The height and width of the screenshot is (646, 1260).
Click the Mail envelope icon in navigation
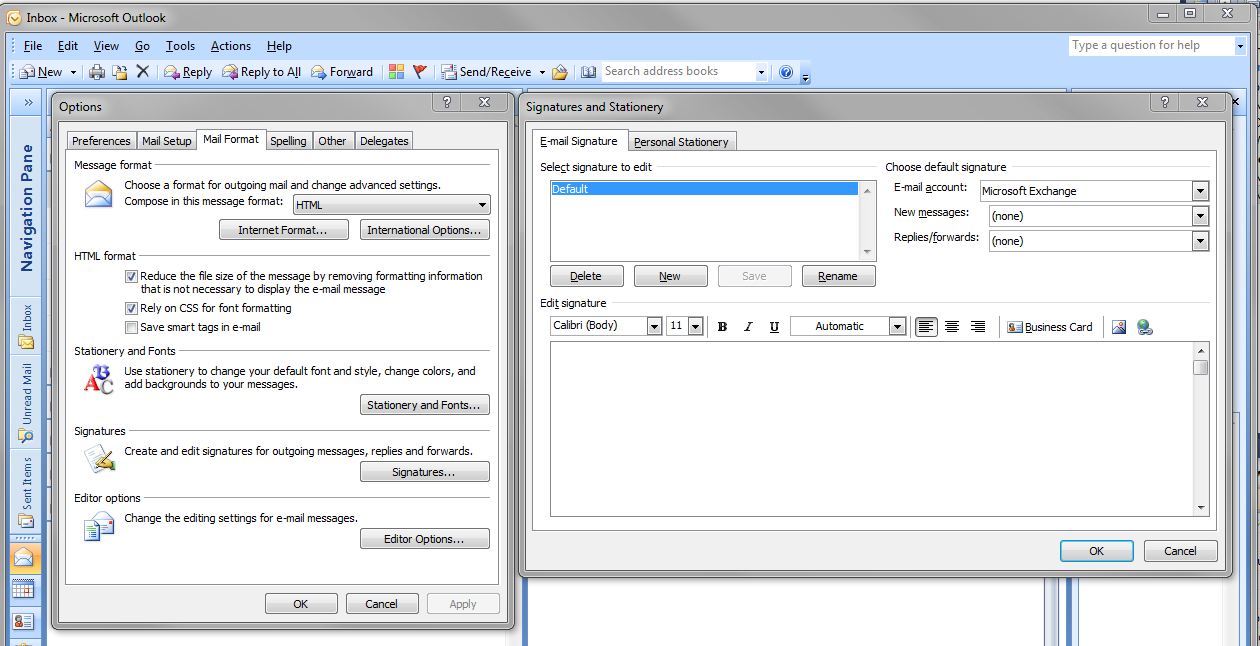pyautogui.click(x=24, y=558)
